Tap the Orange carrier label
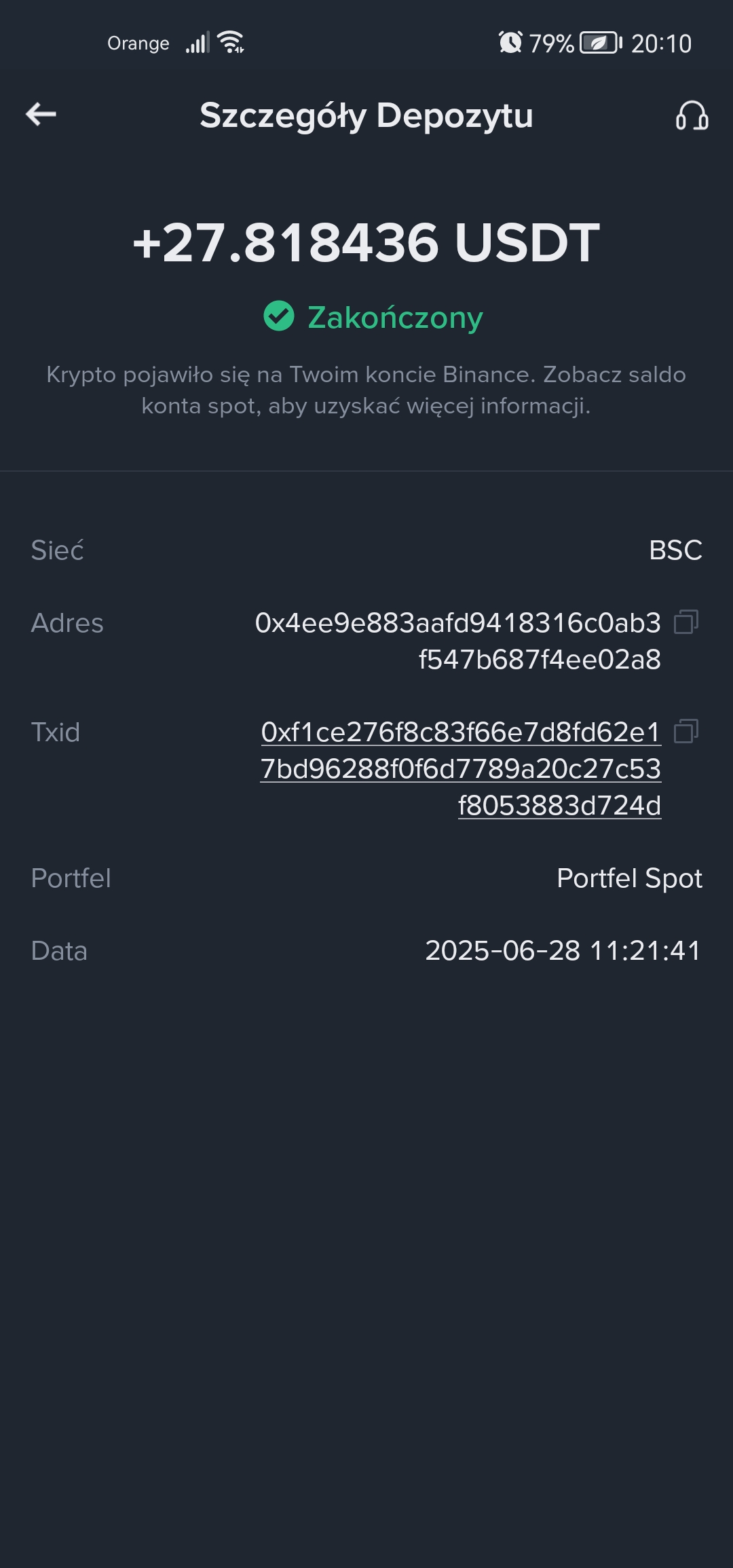This screenshot has width=733, height=1568. (x=138, y=43)
